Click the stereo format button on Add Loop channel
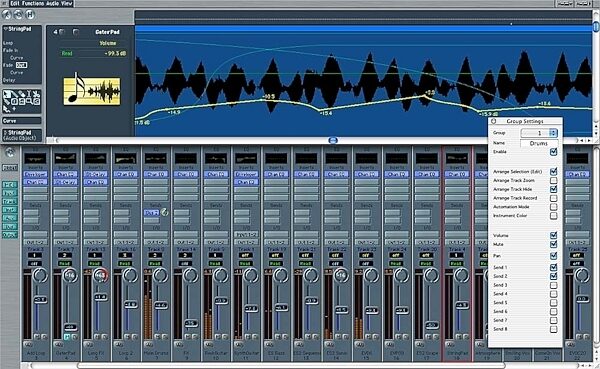Screen dimensions: 600x369 coord(28,344)
